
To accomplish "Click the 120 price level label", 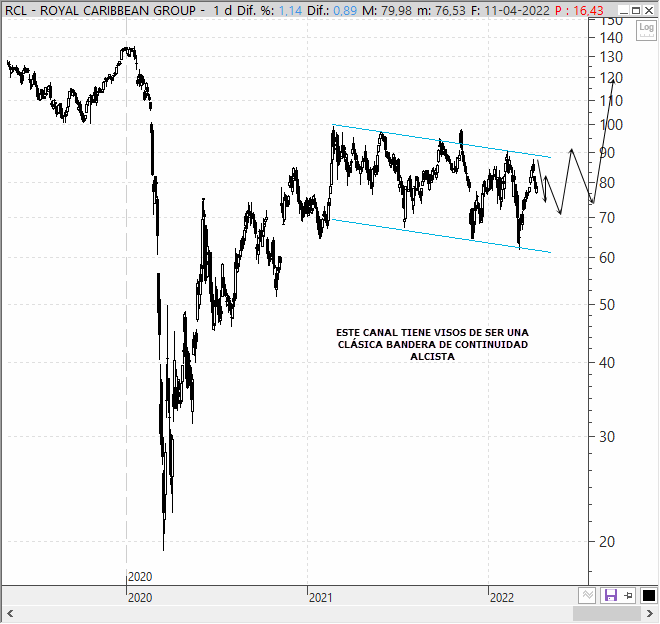I will [x=611, y=78].
